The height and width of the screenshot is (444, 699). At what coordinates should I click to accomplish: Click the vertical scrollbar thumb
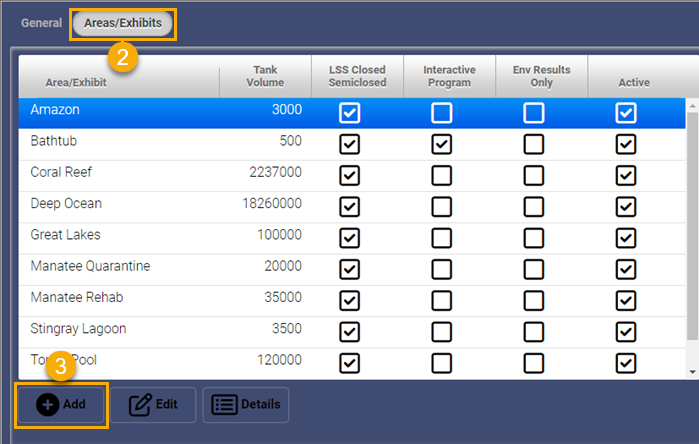tap(691, 230)
